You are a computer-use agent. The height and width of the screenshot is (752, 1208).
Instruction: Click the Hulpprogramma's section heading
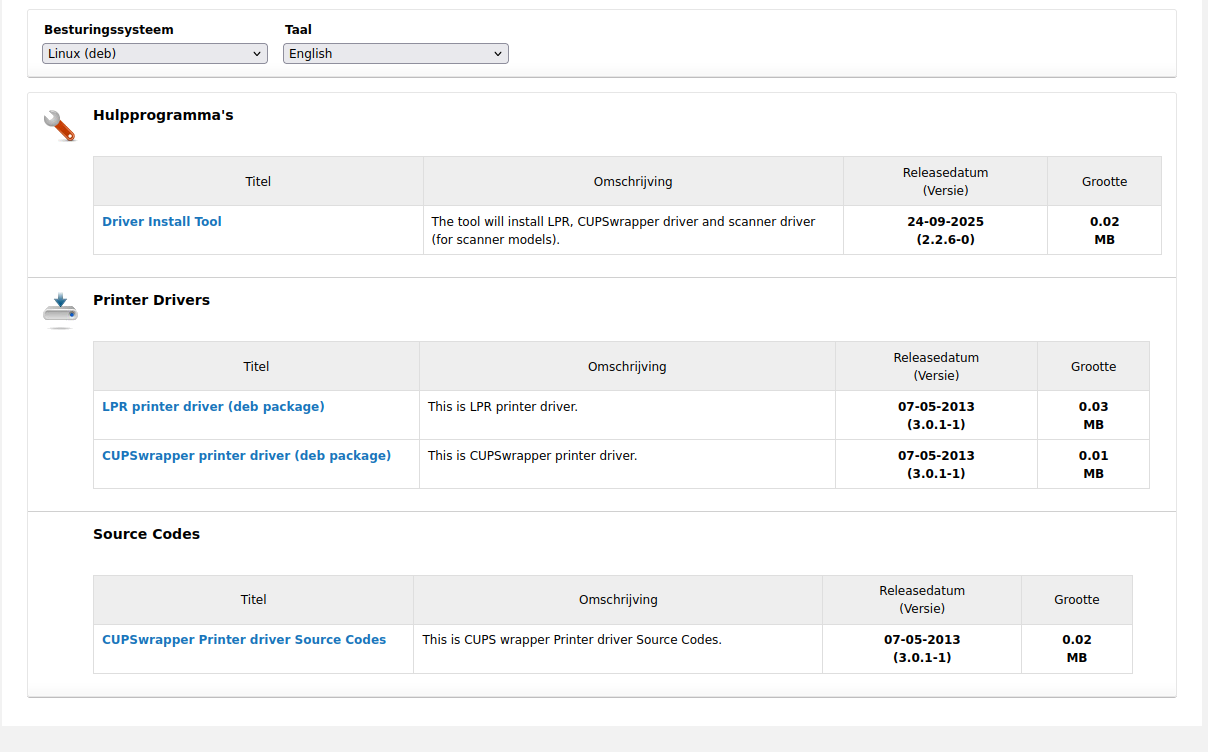[x=163, y=115]
